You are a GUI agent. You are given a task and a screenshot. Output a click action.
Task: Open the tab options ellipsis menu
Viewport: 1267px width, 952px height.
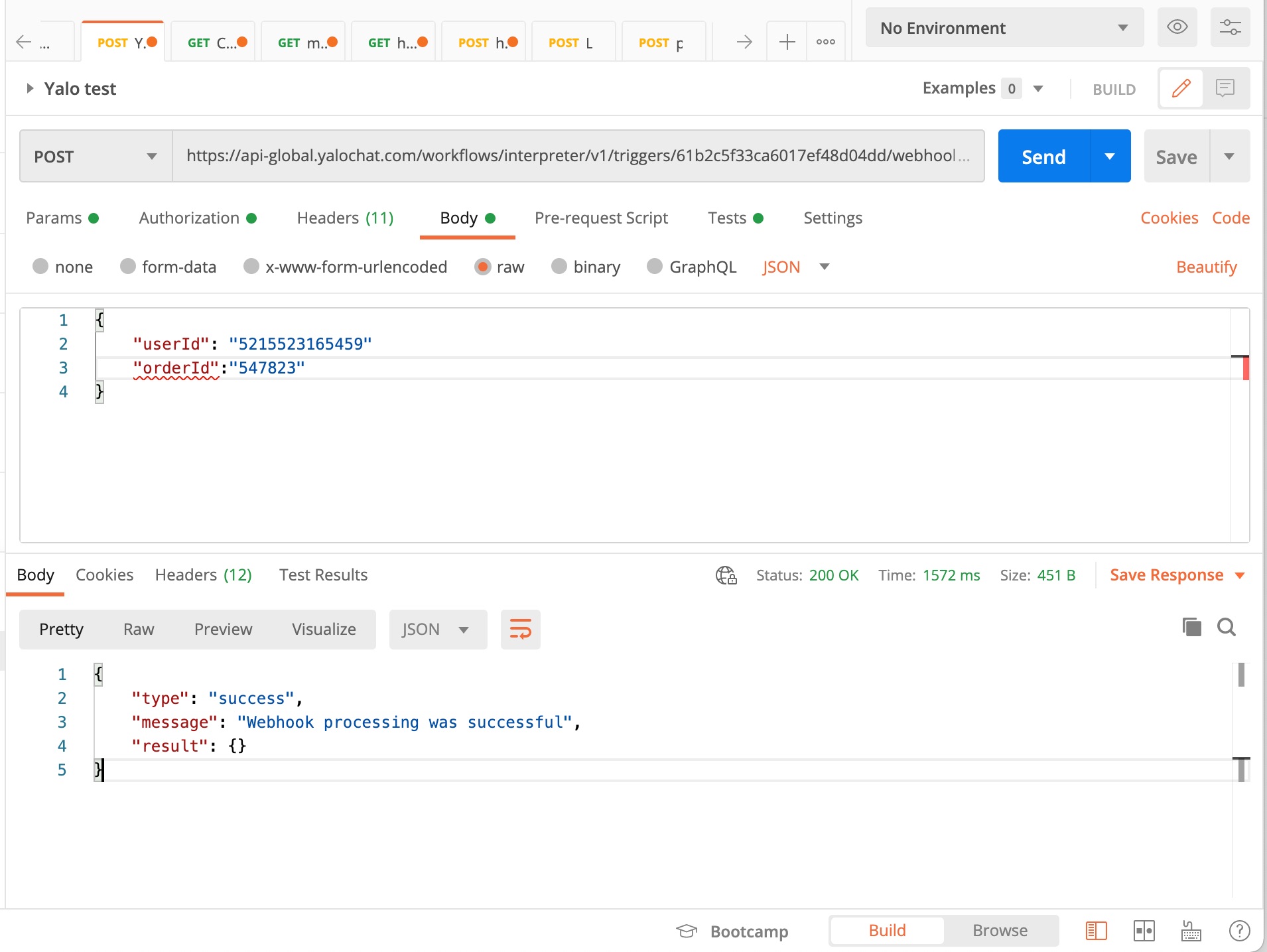pyautogui.click(x=826, y=42)
